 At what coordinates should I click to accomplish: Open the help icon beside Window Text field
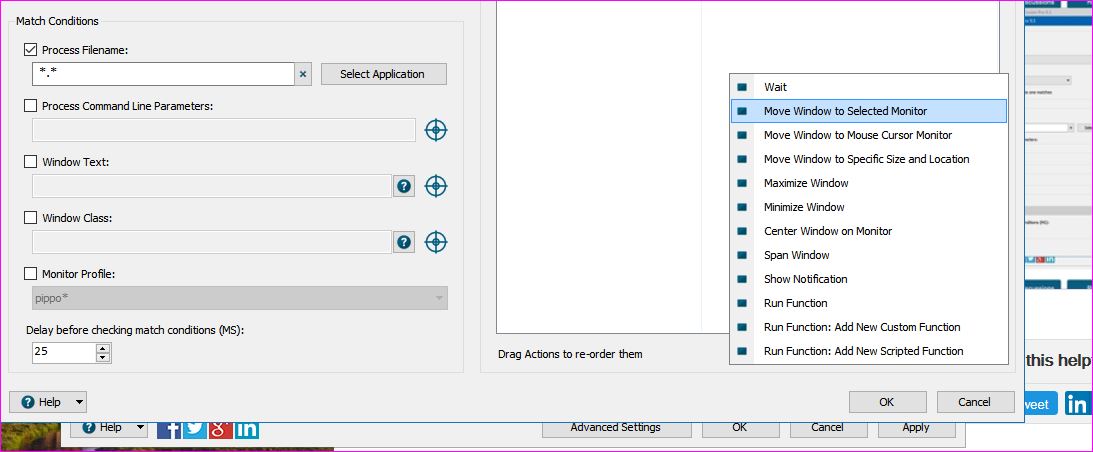tap(404, 186)
